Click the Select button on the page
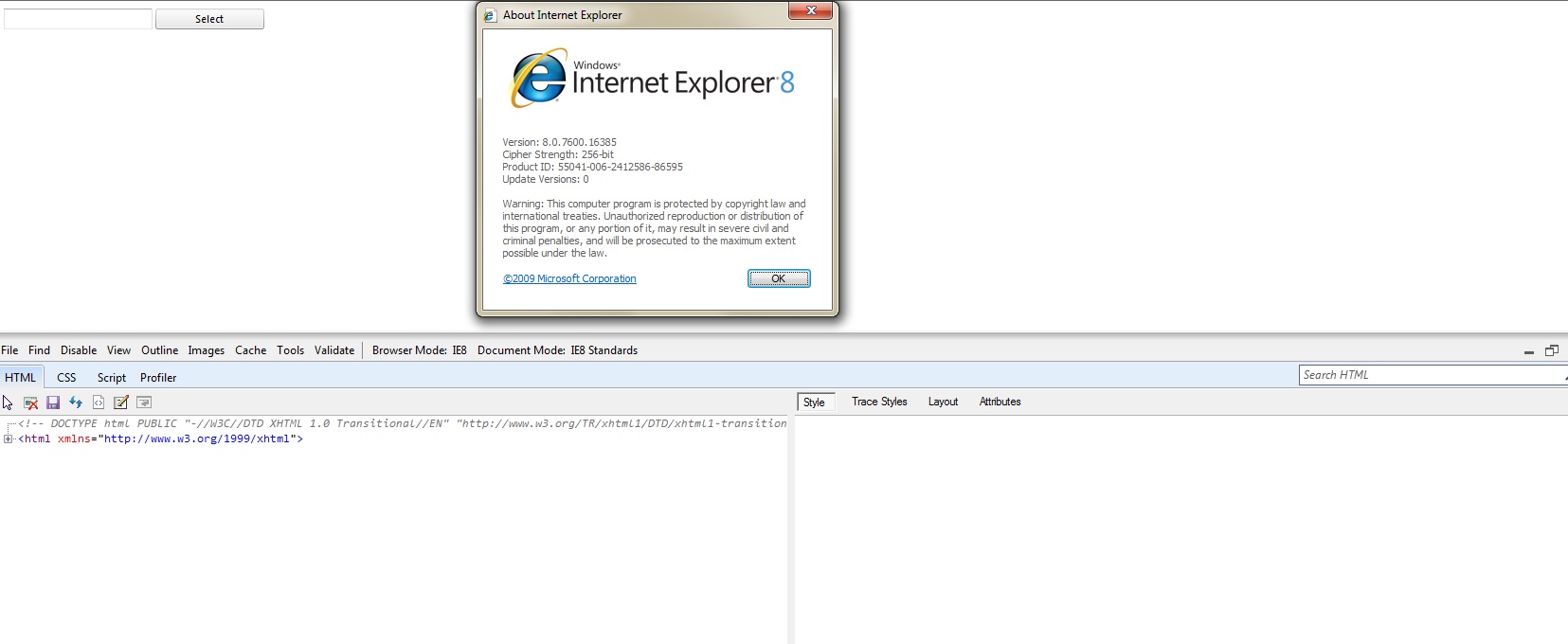The height and width of the screenshot is (644, 1568). pyautogui.click(x=209, y=19)
